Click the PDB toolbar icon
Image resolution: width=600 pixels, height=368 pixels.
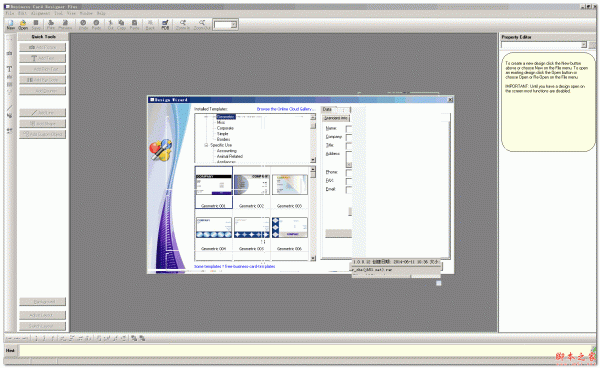click(165, 25)
